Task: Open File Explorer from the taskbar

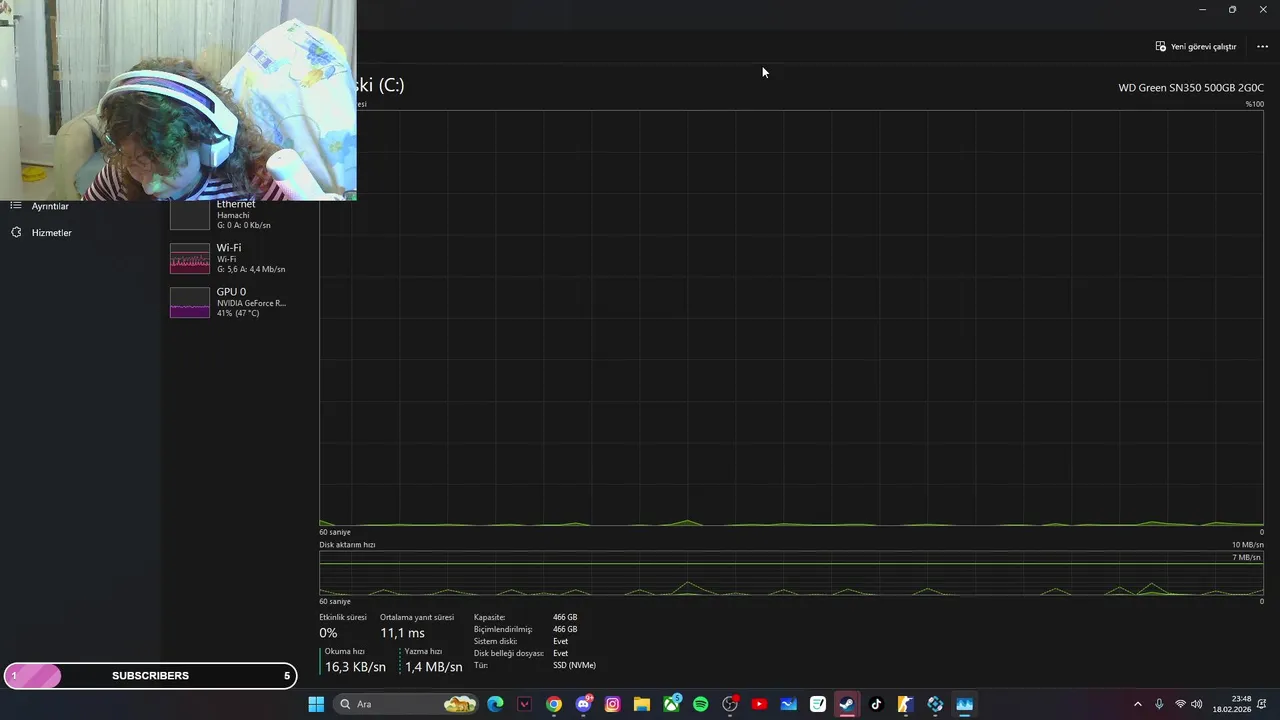Action: click(642, 704)
